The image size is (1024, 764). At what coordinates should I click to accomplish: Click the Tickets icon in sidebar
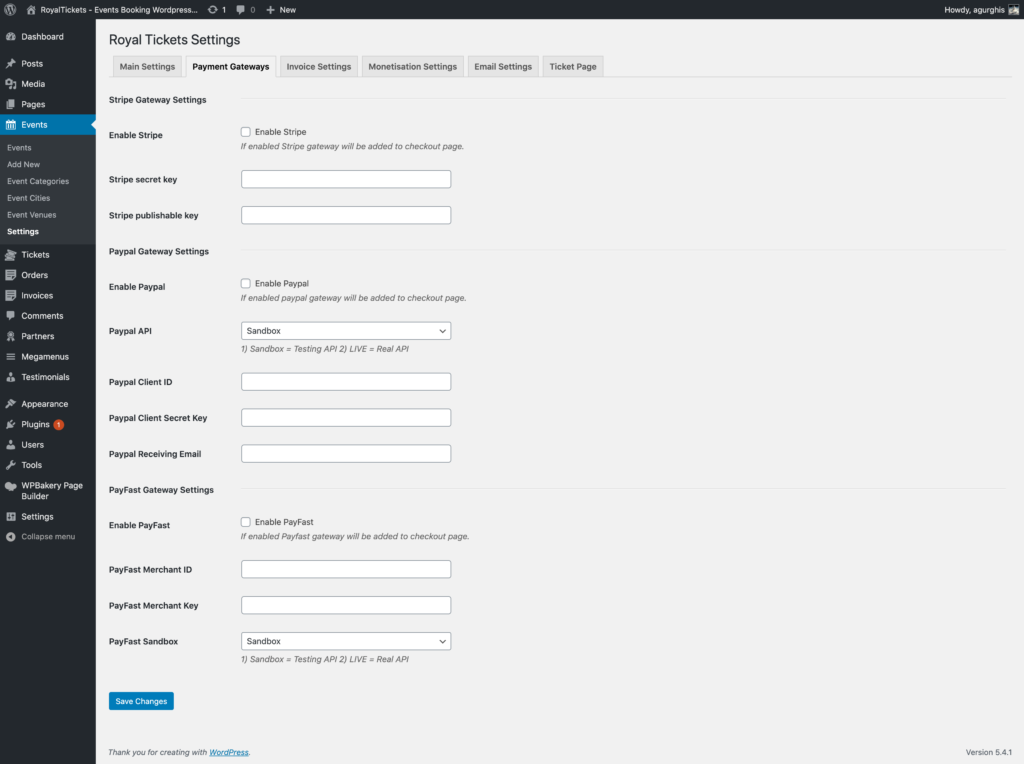pyautogui.click(x=10, y=255)
